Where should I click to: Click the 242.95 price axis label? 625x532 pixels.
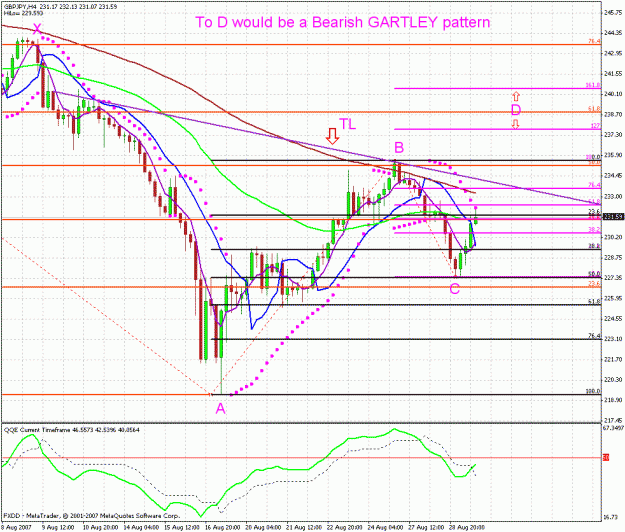coord(613,53)
